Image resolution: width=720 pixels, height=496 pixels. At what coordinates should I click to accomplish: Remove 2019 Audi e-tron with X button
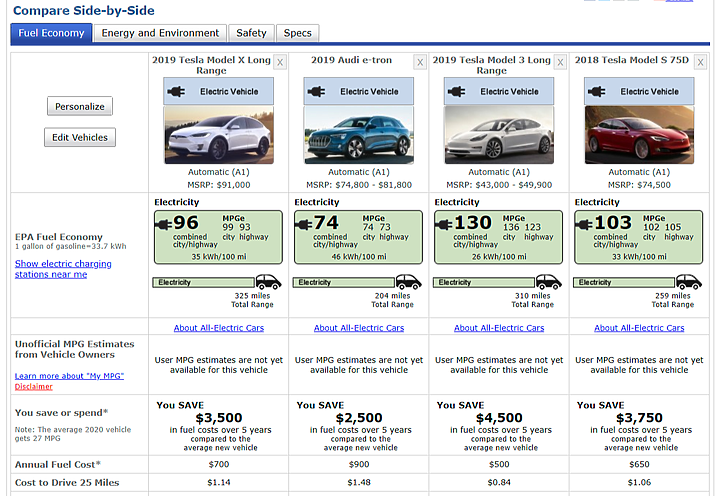tap(420, 62)
